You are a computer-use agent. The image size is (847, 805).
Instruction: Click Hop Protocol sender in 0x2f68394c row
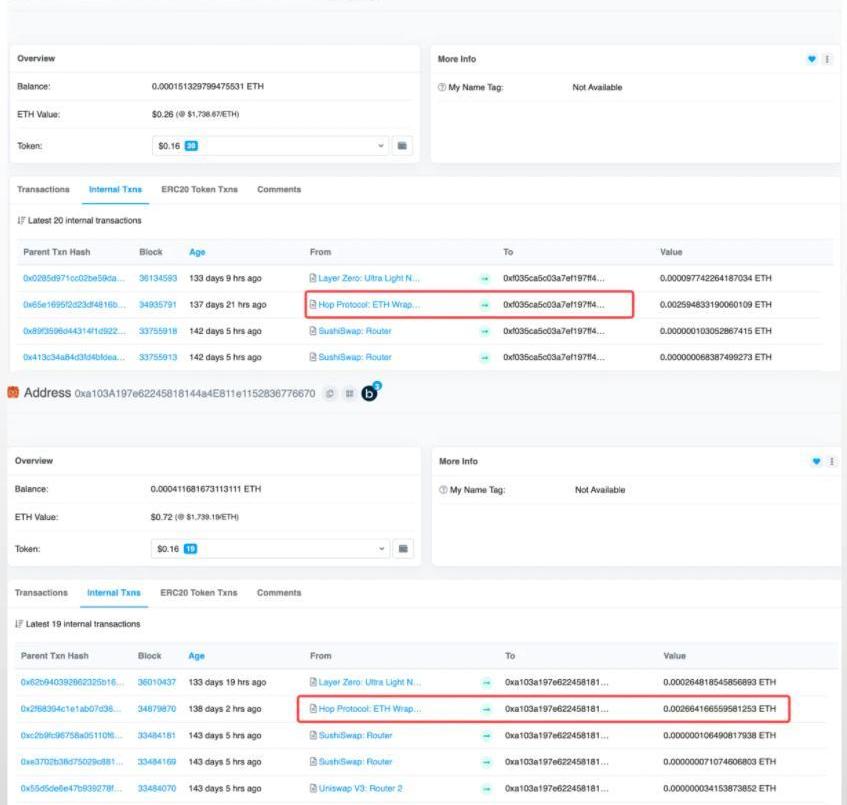pos(364,709)
